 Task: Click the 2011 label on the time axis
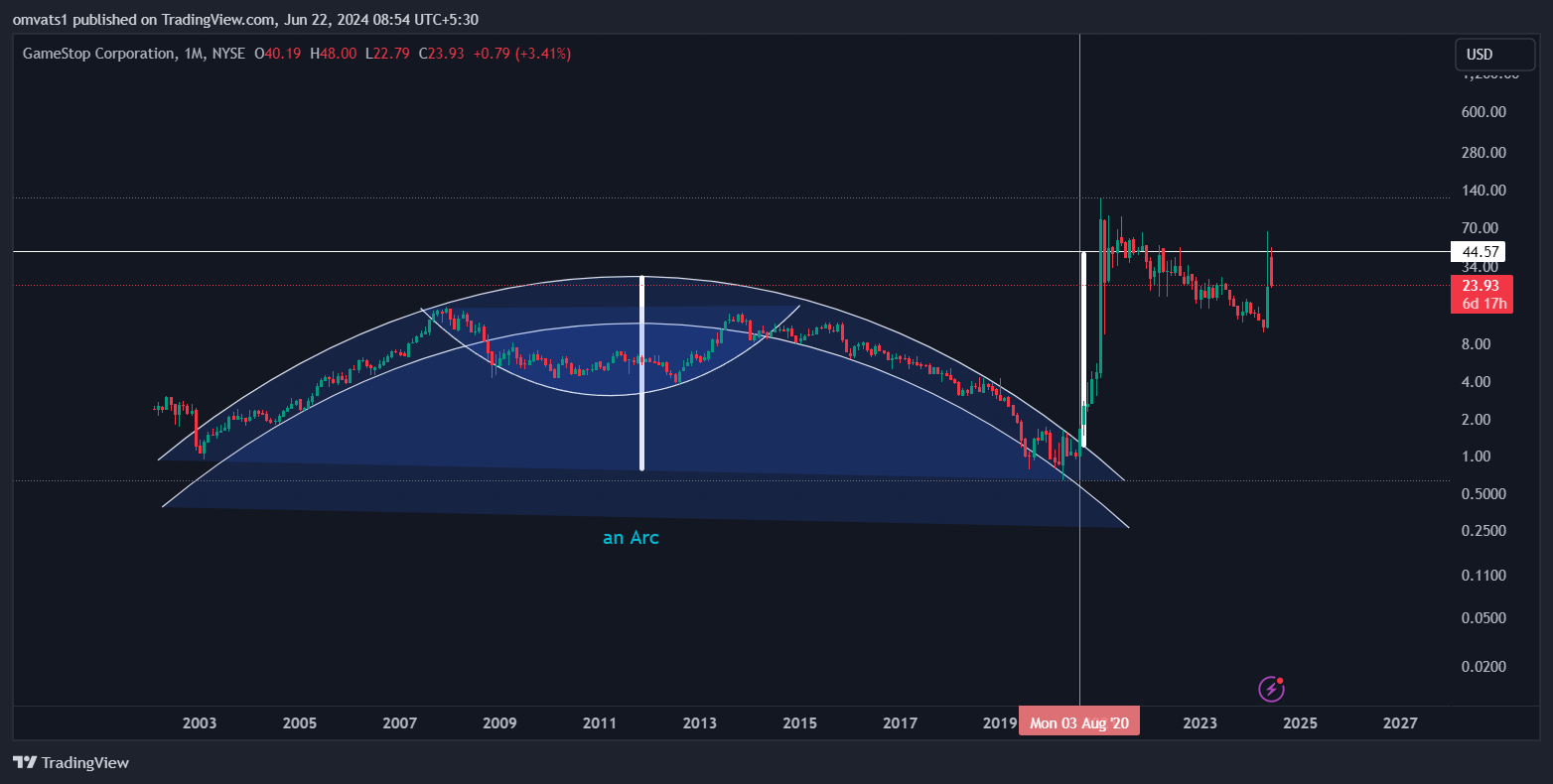[600, 722]
